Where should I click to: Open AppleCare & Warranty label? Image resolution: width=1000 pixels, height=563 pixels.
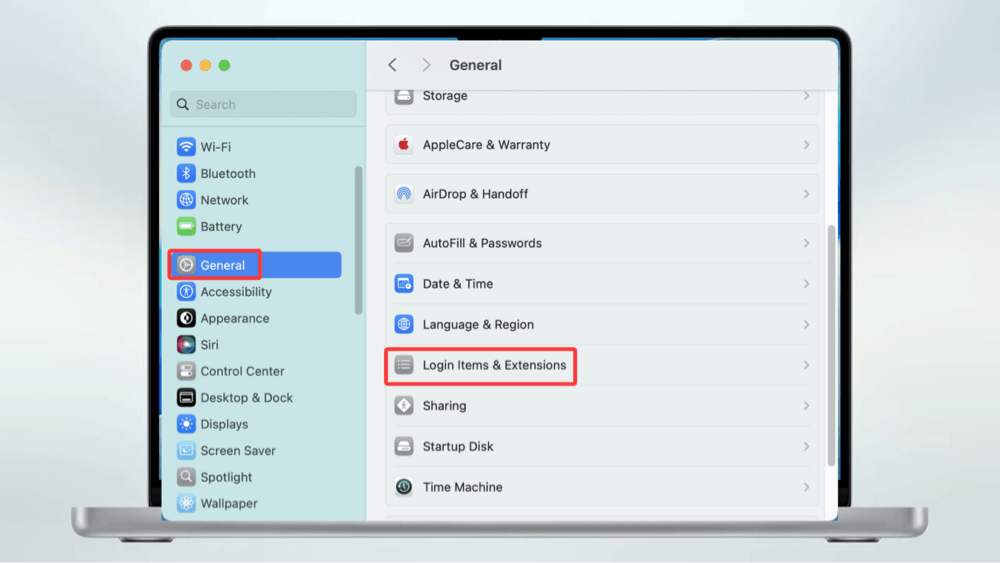coord(487,145)
